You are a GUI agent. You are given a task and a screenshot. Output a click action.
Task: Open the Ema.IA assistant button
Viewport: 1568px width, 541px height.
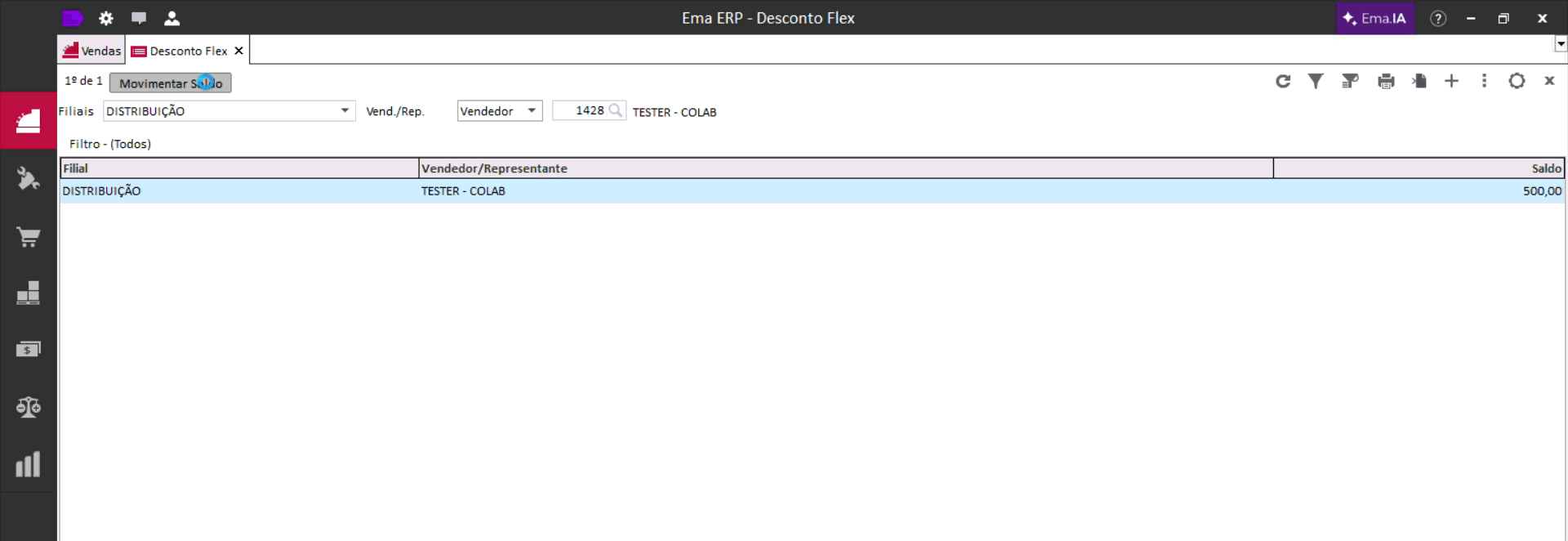tap(1375, 18)
